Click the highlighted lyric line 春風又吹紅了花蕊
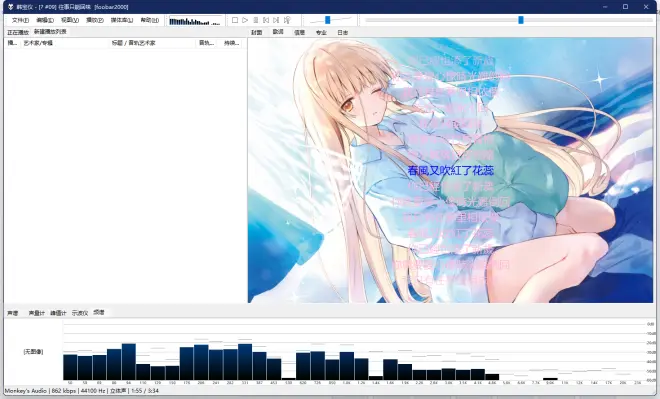This screenshot has height=399, width=660. (x=450, y=171)
